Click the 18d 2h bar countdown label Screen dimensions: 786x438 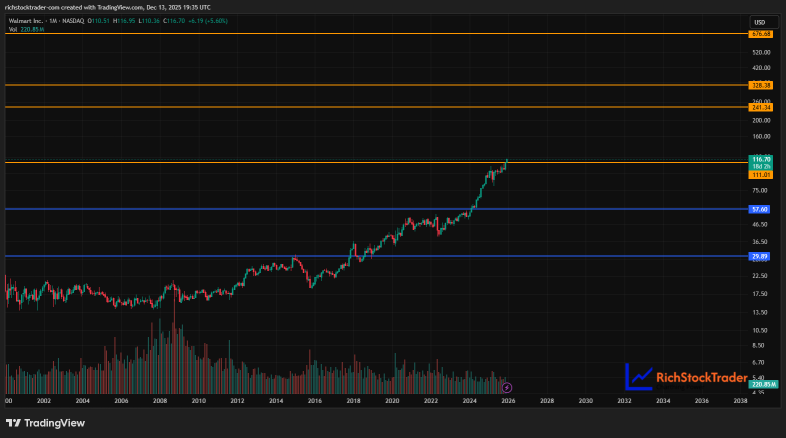point(760,166)
